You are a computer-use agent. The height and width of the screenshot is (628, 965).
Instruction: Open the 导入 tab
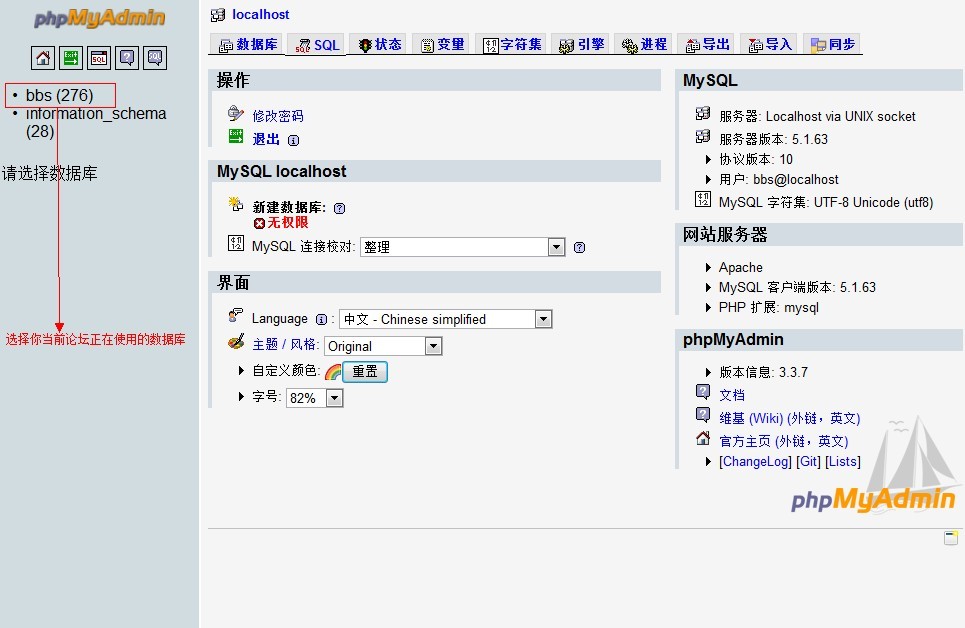tap(770, 44)
